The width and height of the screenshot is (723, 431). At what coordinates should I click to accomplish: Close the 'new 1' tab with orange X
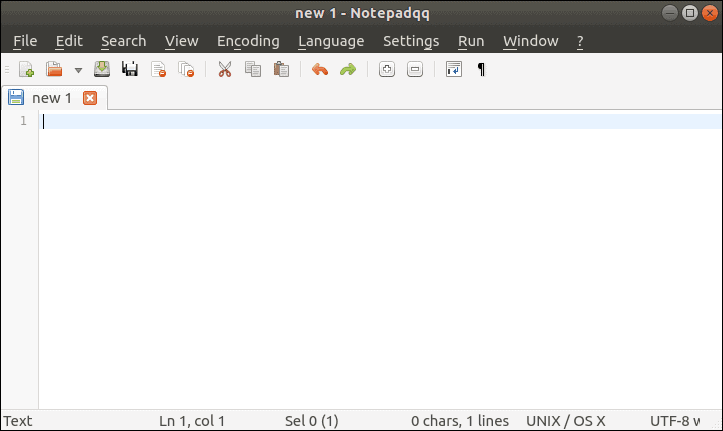coord(90,98)
